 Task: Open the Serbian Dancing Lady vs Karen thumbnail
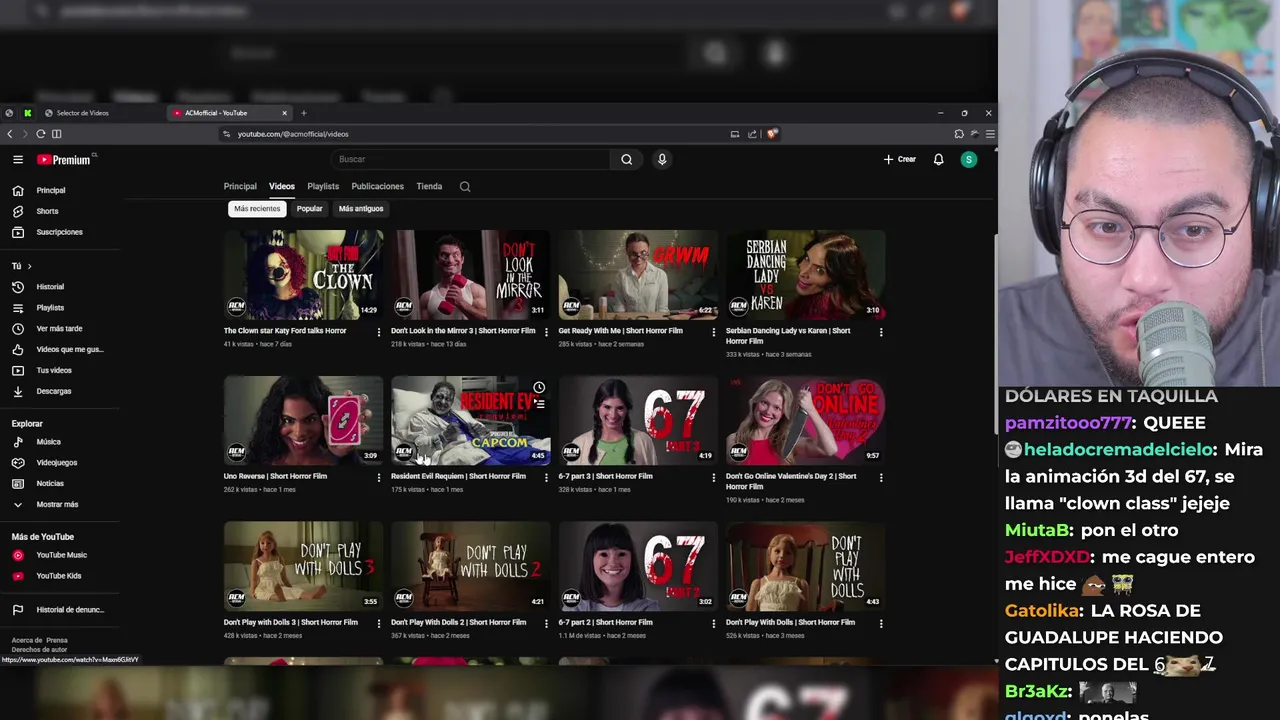tap(806, 275)
